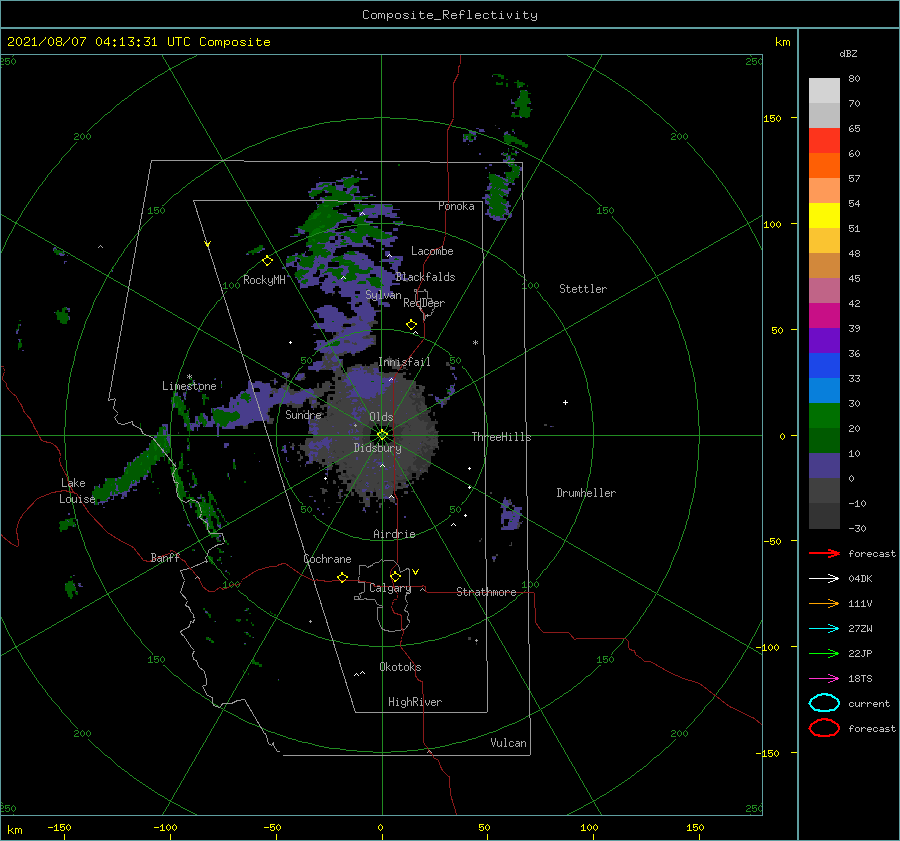Click the Airdrie label
Viewport: 900px width, 841px height.
[394, 534]
